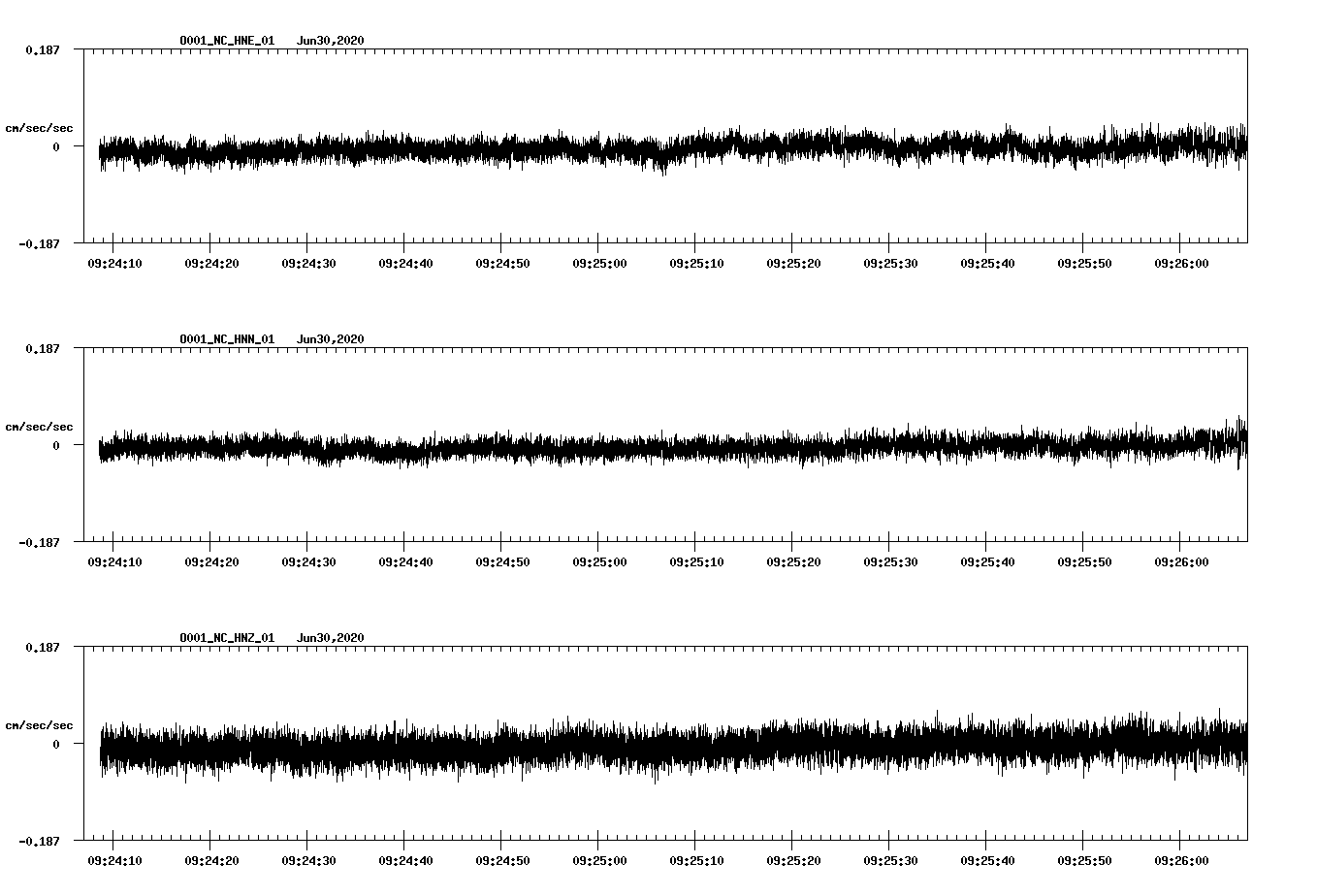Screen dimensions: 1317x896
Task: Click the cm/sec/sec unit label of HNZ plot
Action: pyautogui.click(x=39, y=725)
